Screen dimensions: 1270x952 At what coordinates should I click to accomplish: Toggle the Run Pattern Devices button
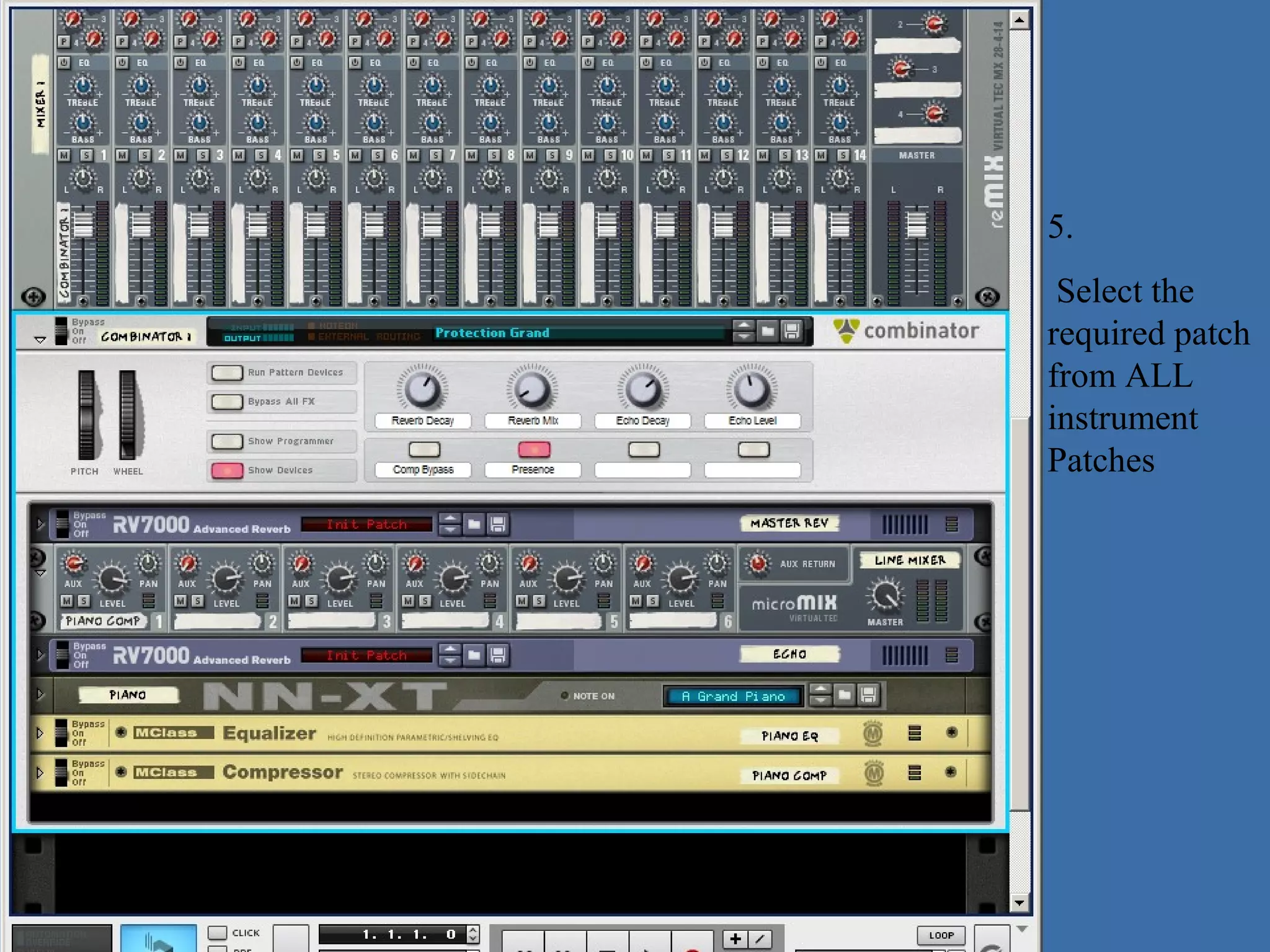coord(227,372)
